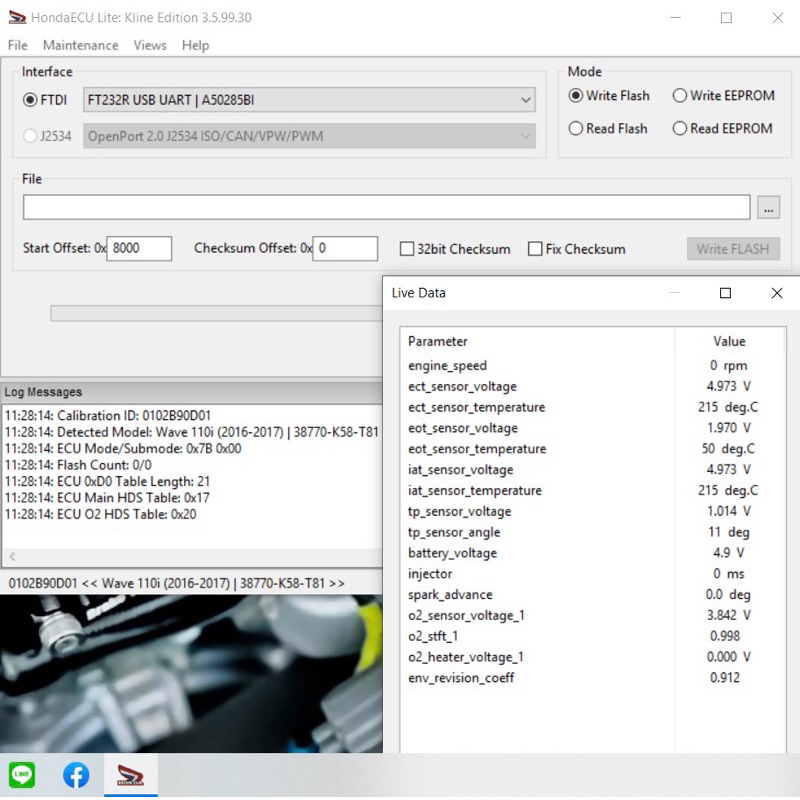The image size is (800, 800).
Task: Click the Write FLASH button
Action: (733, 249)
